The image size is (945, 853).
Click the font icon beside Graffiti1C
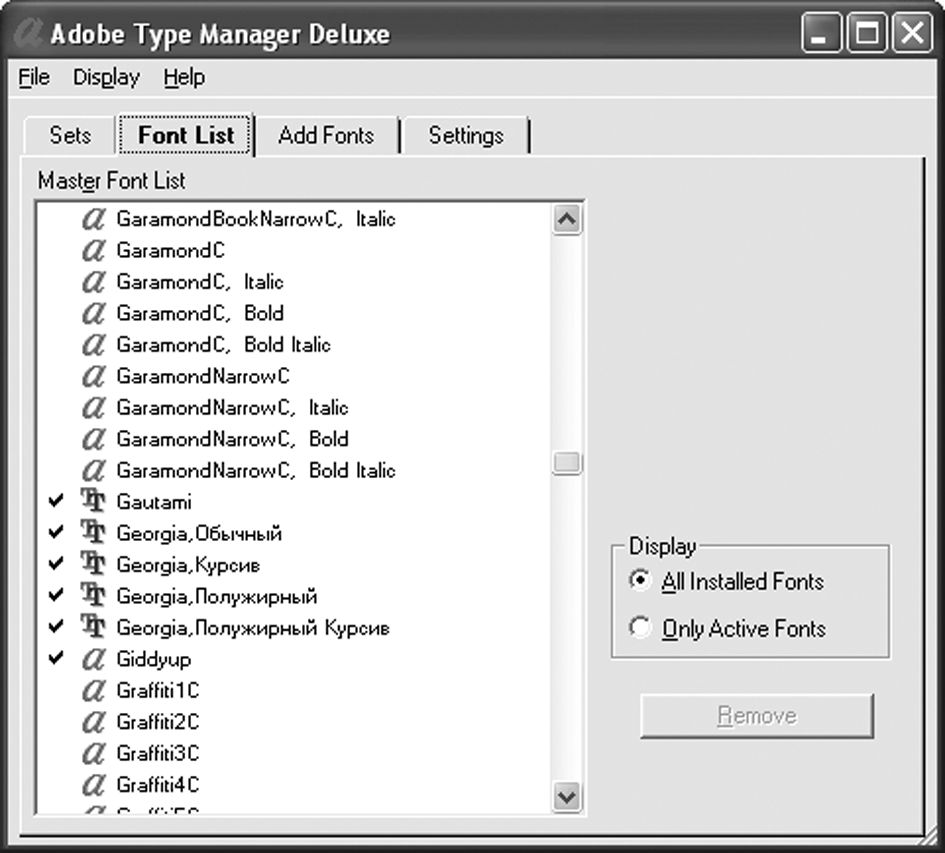(x=93, y=690)
